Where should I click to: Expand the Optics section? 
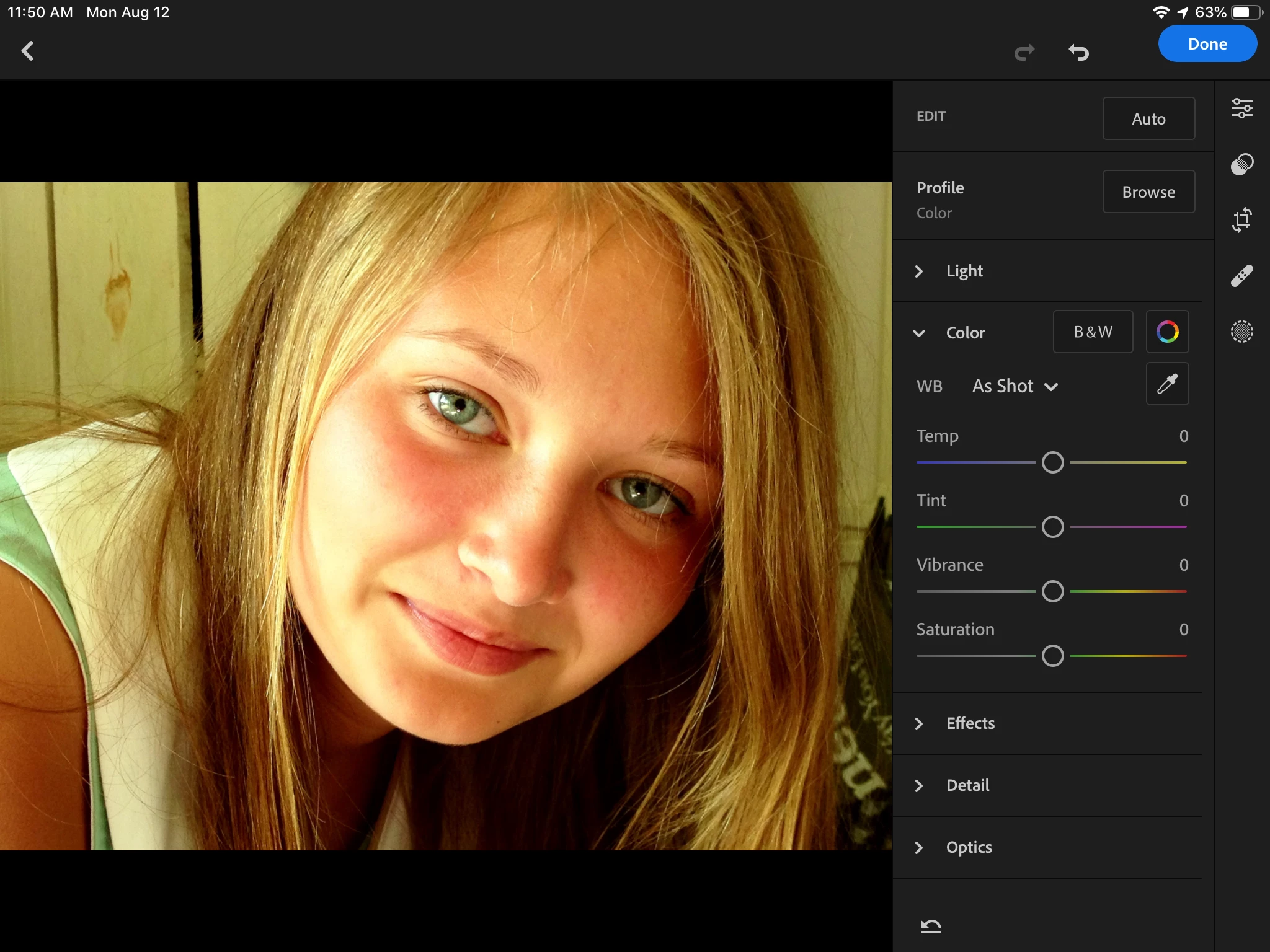pyautogui.click(x=969, y=847)
